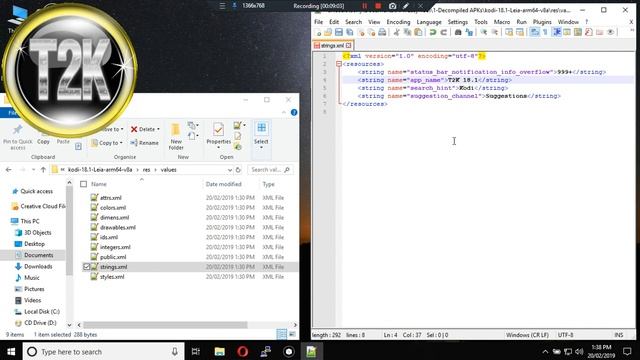Viewport: 640px width, 360px height.
Task: Click the Windows Start button
Action: point(11,351)
